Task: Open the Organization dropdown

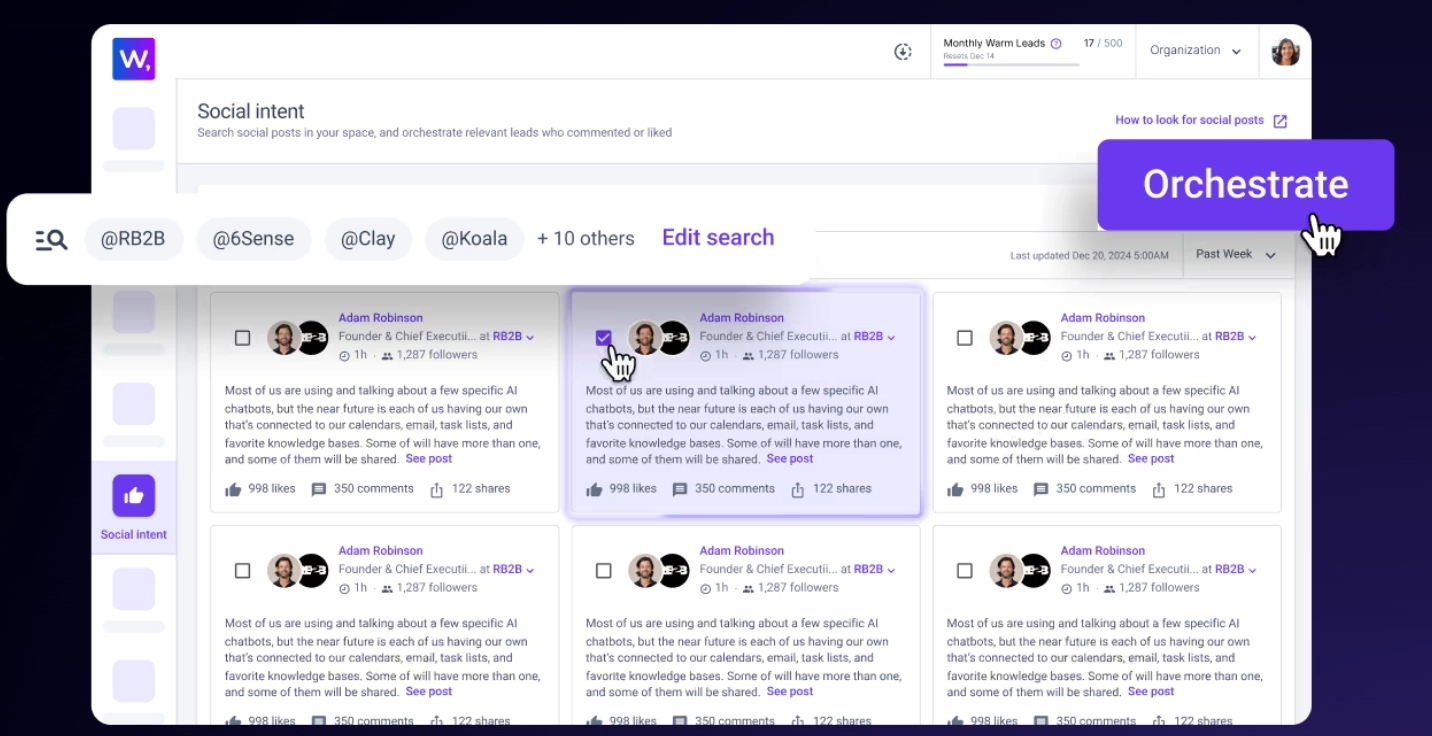Action: tap(1195, 51)
